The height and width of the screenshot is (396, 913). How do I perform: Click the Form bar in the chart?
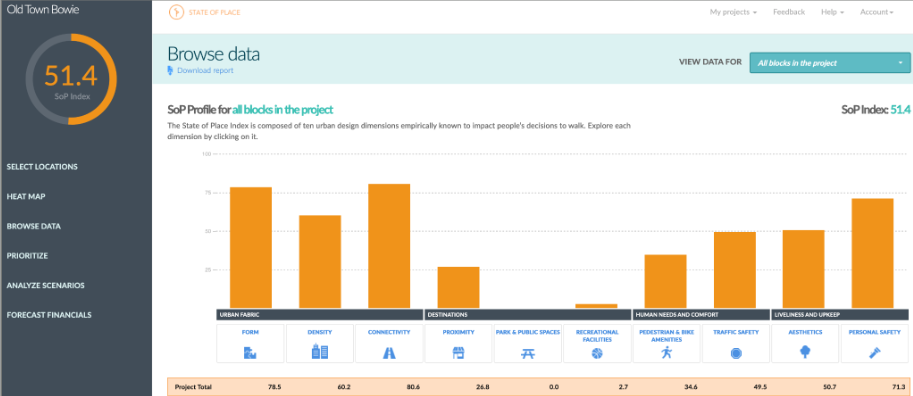pyautogui.click(x=251, y=248)
